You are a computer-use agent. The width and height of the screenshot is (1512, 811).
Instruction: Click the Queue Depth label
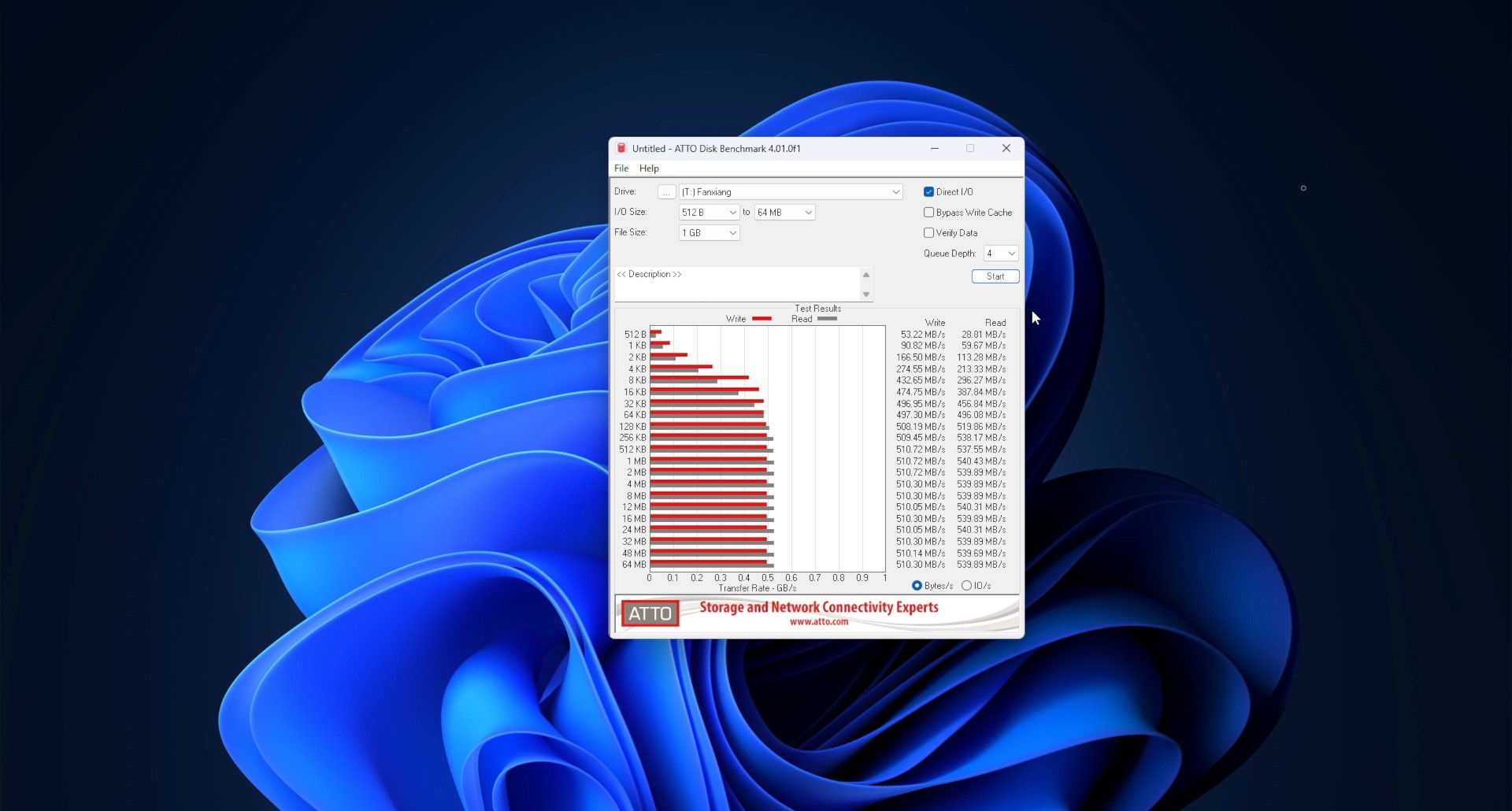pyautogui.click(x=950, y=254)
